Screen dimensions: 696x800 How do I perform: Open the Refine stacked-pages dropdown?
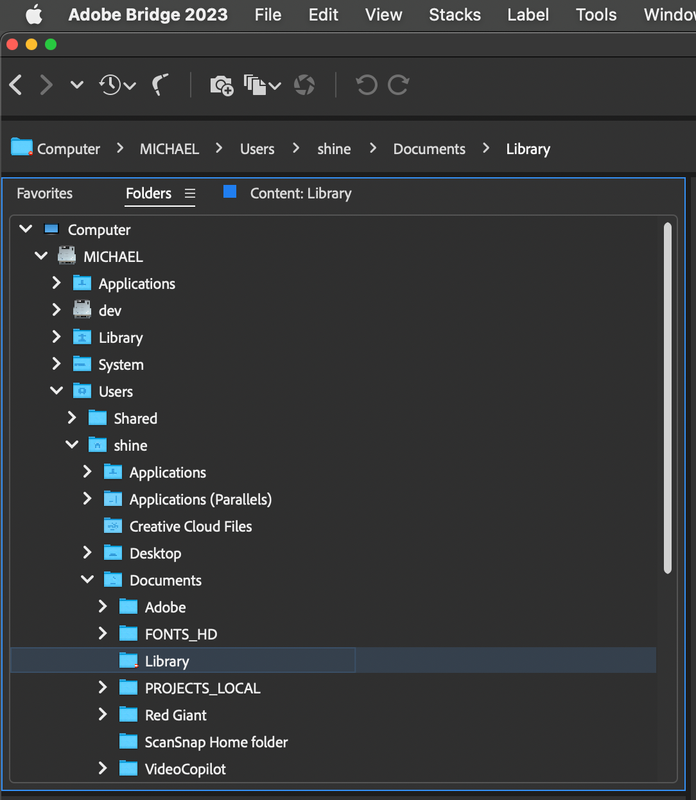click(263, 86)
